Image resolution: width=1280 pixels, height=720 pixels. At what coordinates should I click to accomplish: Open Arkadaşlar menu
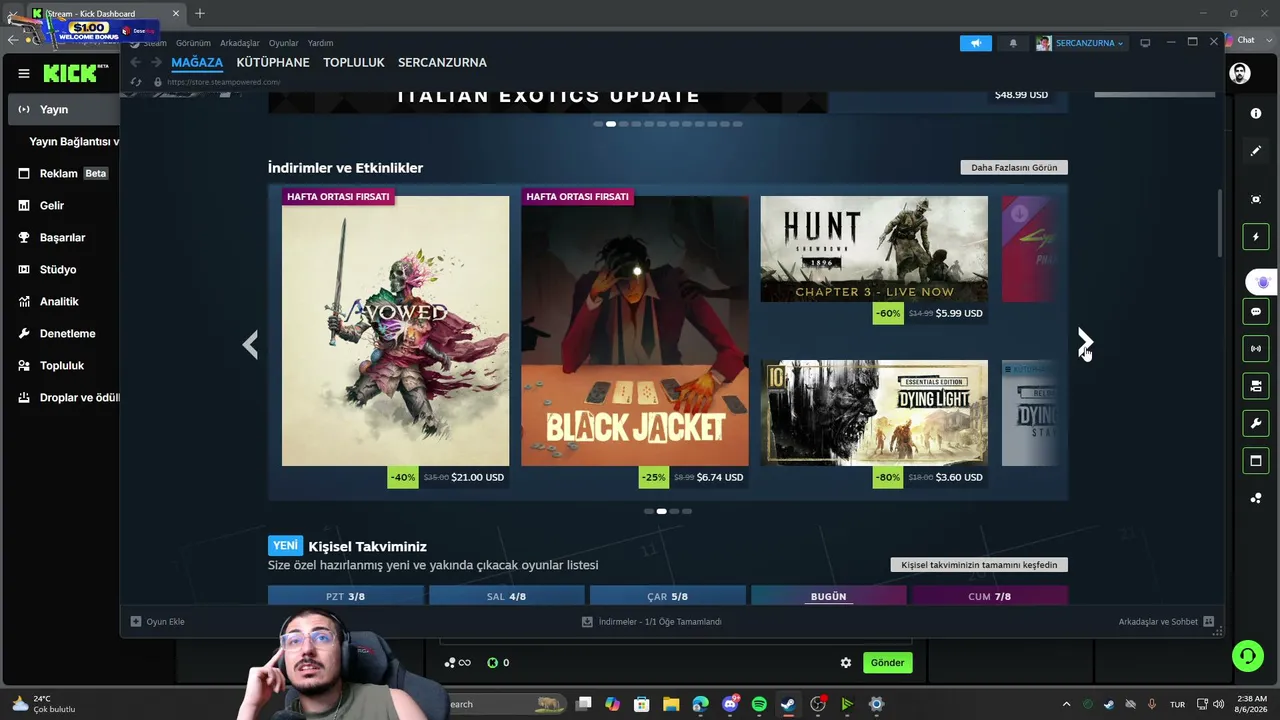pyautogui.click(x=240, y=43)
